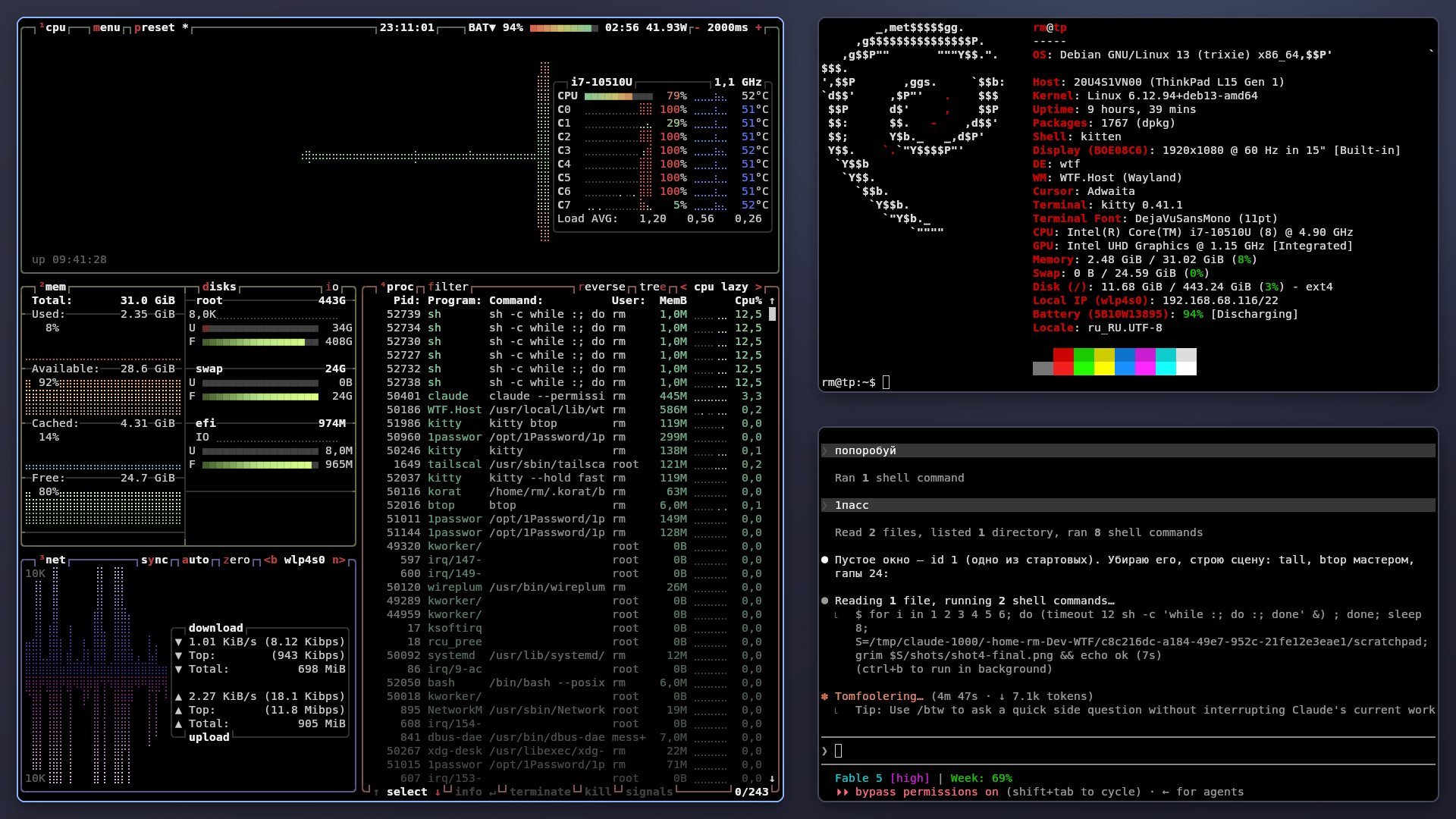
Task: Click the minus to decrease 2000ms update interval
Action: [x=697, y=28]
